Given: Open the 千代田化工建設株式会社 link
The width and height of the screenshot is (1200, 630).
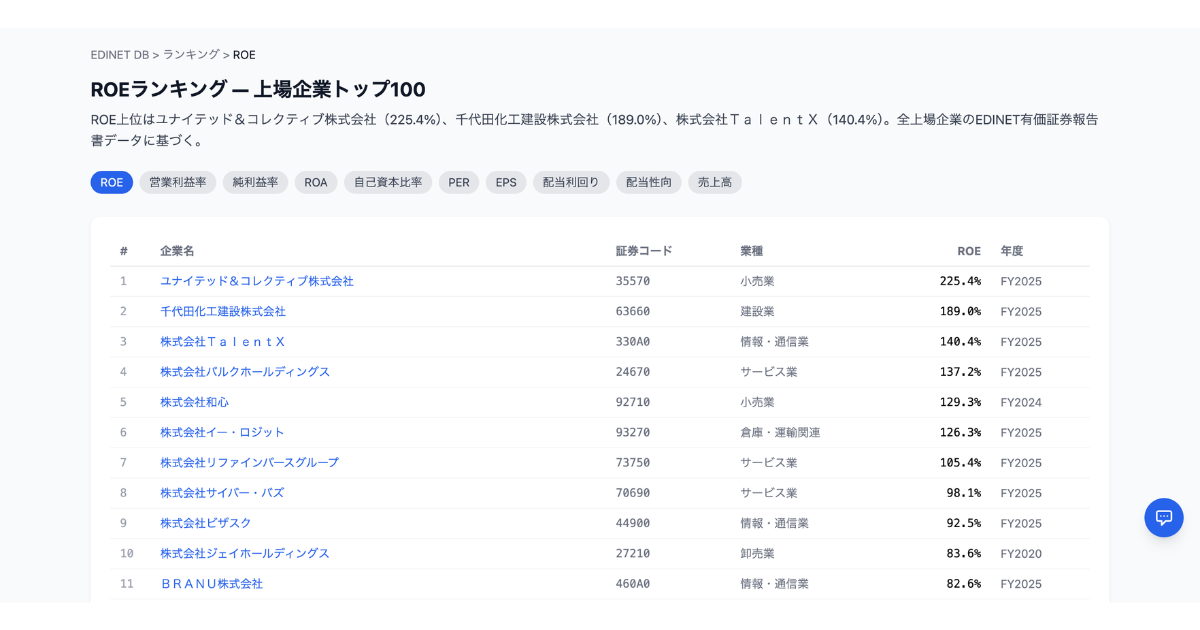Looking at the screenshot, I should [x=223, y=311].
